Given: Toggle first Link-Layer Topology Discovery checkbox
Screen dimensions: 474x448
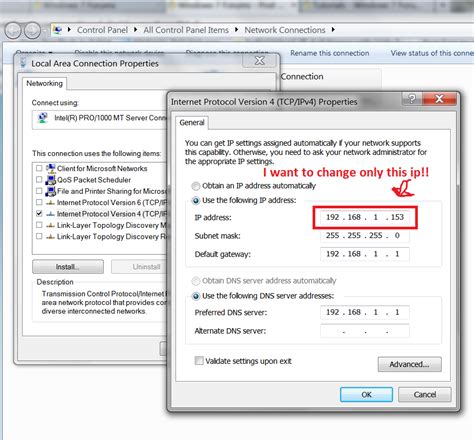Looking at the screenshot, I should point(39,225).
